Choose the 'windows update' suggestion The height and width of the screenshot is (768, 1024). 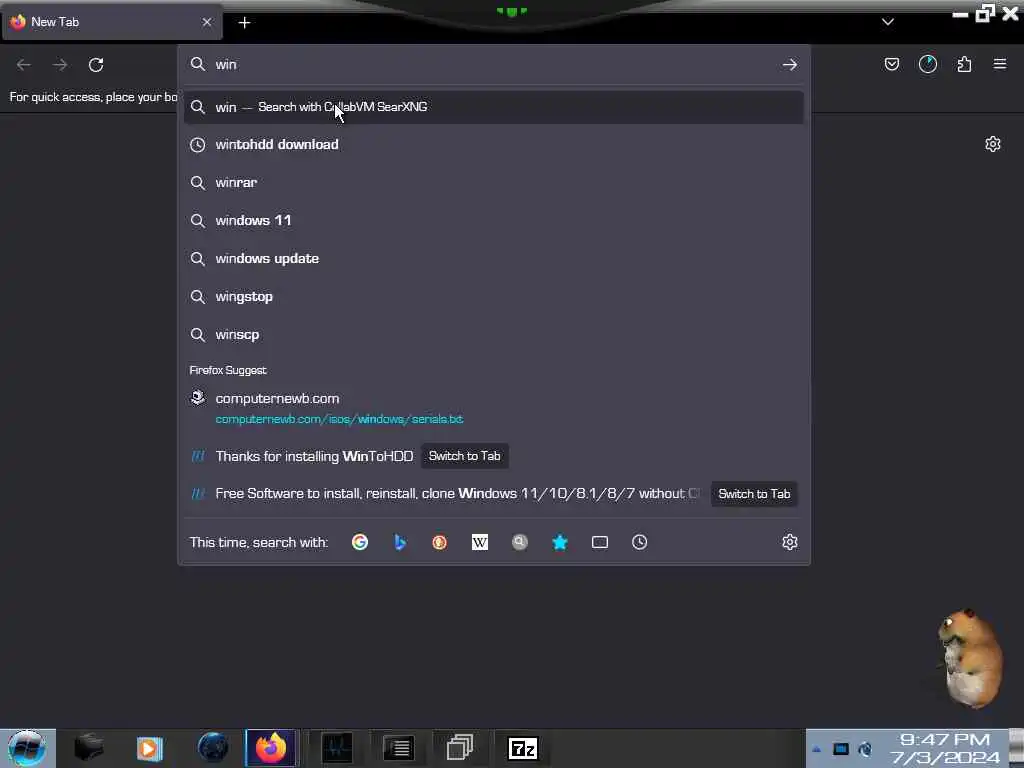click(494, 259)
